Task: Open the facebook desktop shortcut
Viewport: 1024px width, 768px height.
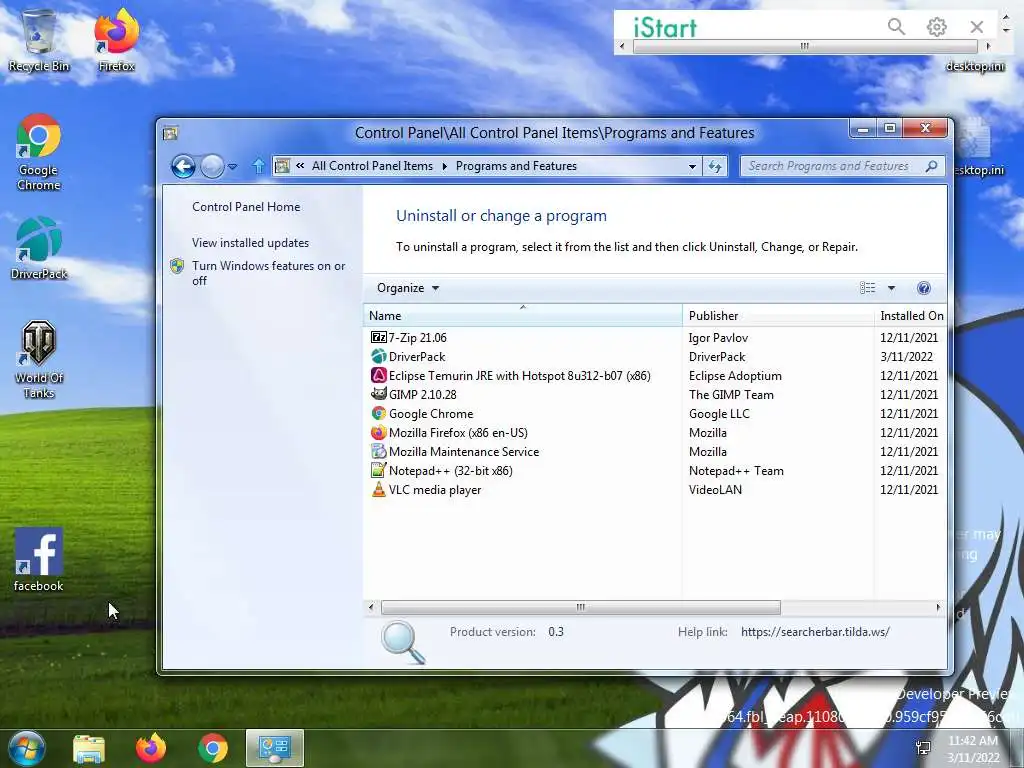Action: point(39,560)
